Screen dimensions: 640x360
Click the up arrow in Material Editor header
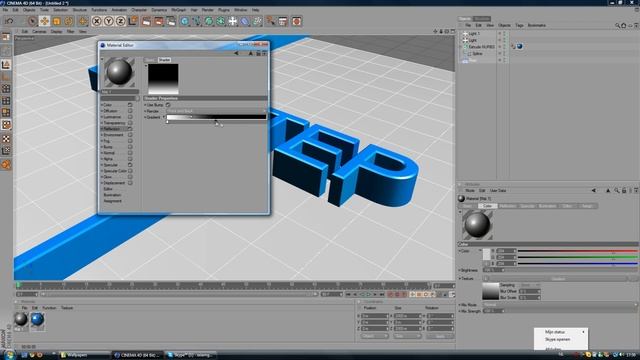tap(251, 53)
